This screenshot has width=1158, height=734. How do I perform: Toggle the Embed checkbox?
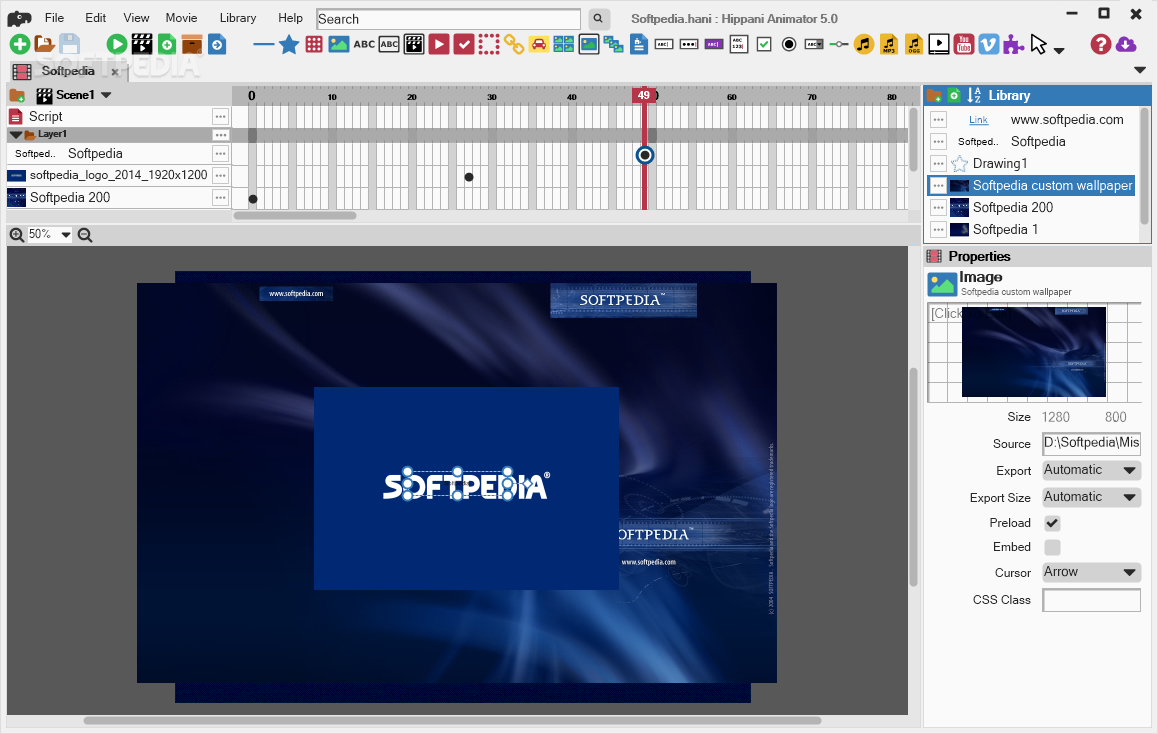1052,547
